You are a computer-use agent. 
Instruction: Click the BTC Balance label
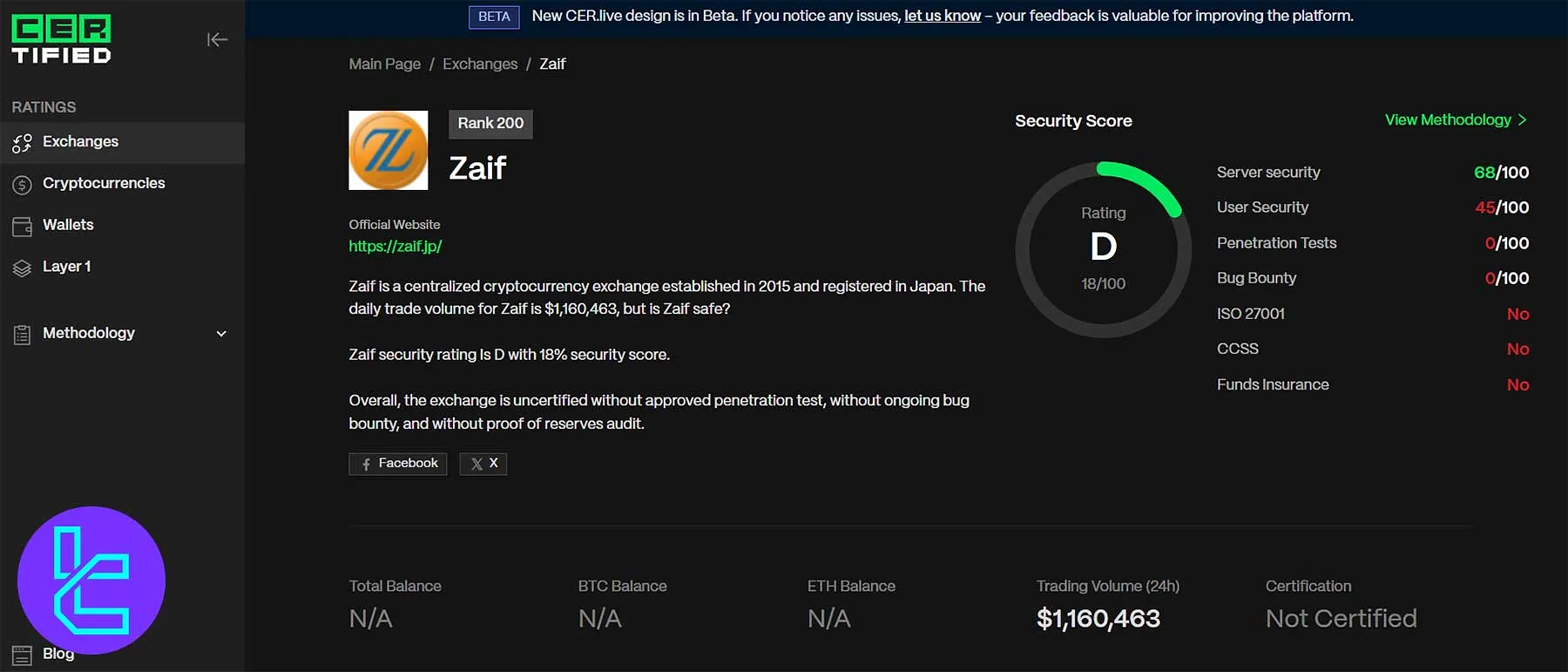coord(622,587)
